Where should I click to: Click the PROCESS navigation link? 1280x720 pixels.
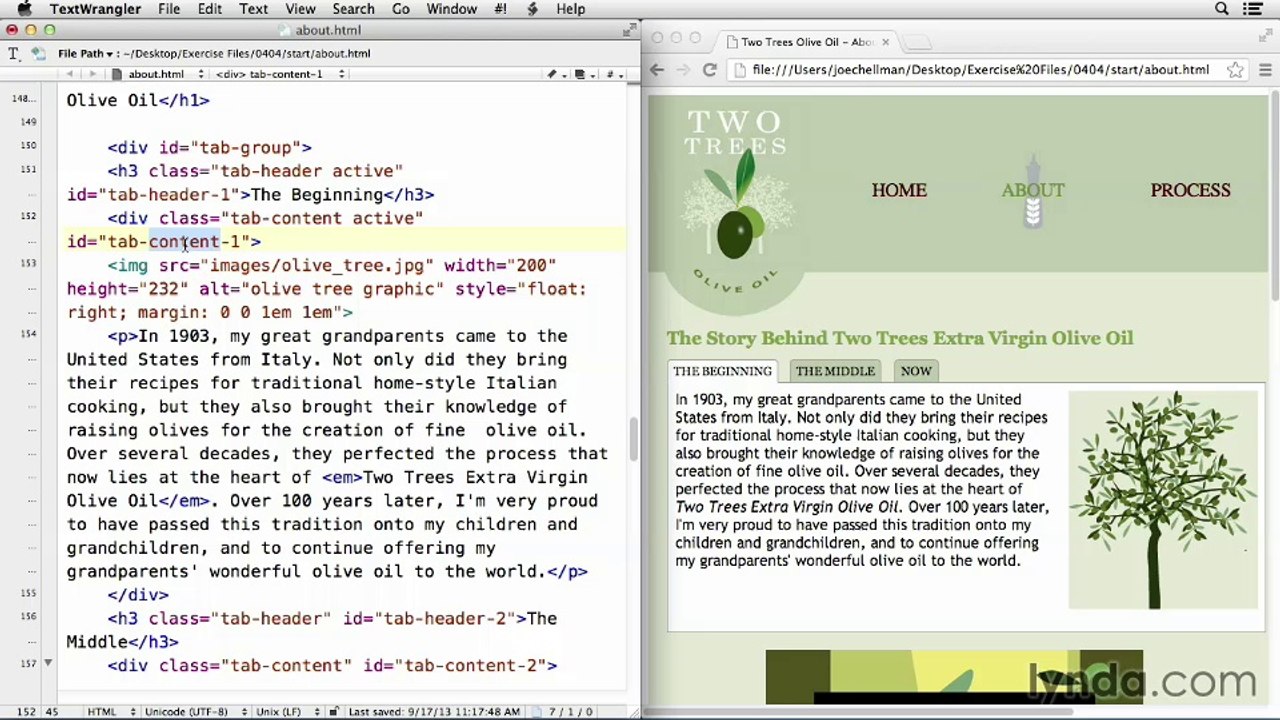point(1190,190)
